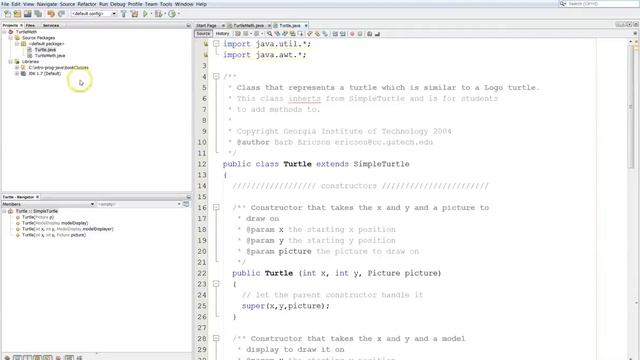The image size is (640, 360).
Task: Click the Undo toolbar icon
Action: coord(51,14)
